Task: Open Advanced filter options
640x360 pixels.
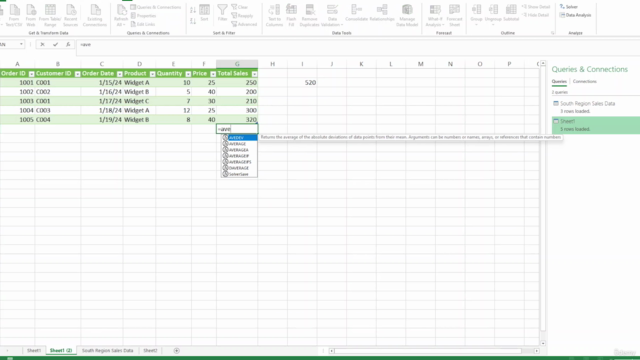Action: point(244,24)
